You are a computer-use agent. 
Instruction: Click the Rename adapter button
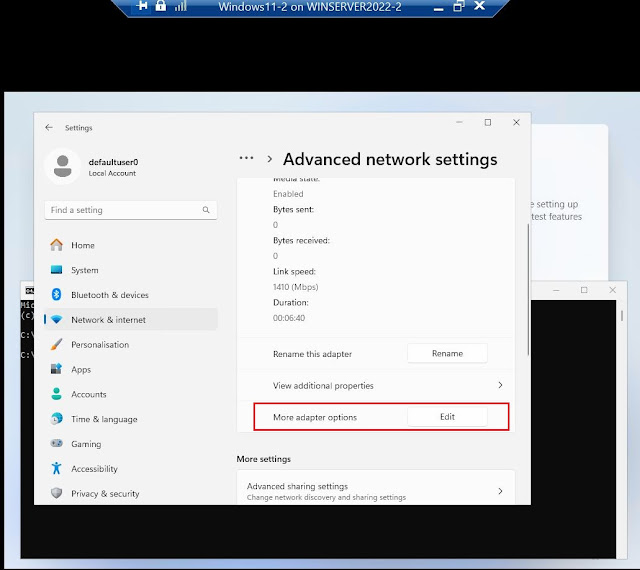pos(447,353)
